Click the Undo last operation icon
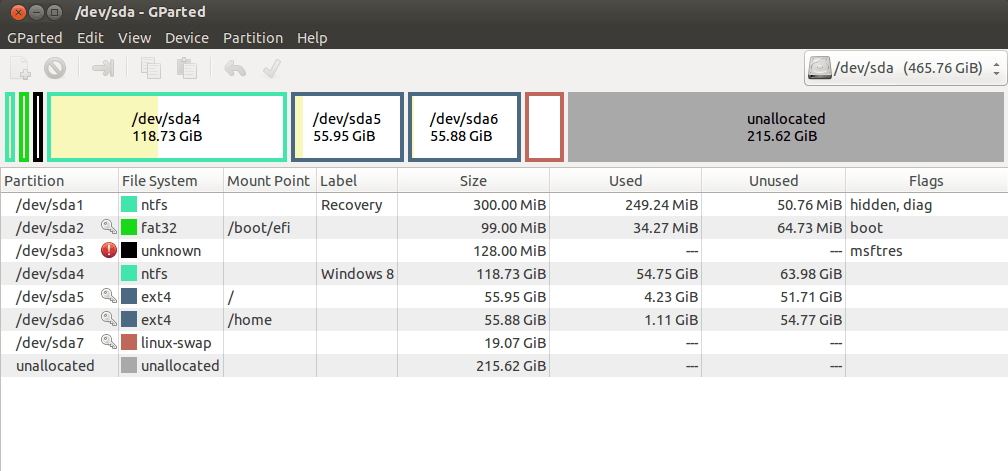 [x=235, y=68]
